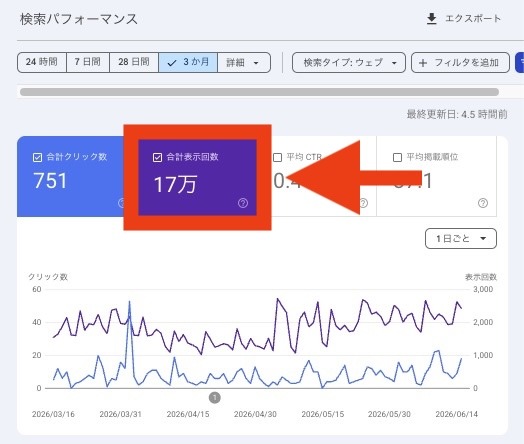Click the 最終更新日: 4.5 時間前 text
Screen dimensions: 524x444
[457, 115]
